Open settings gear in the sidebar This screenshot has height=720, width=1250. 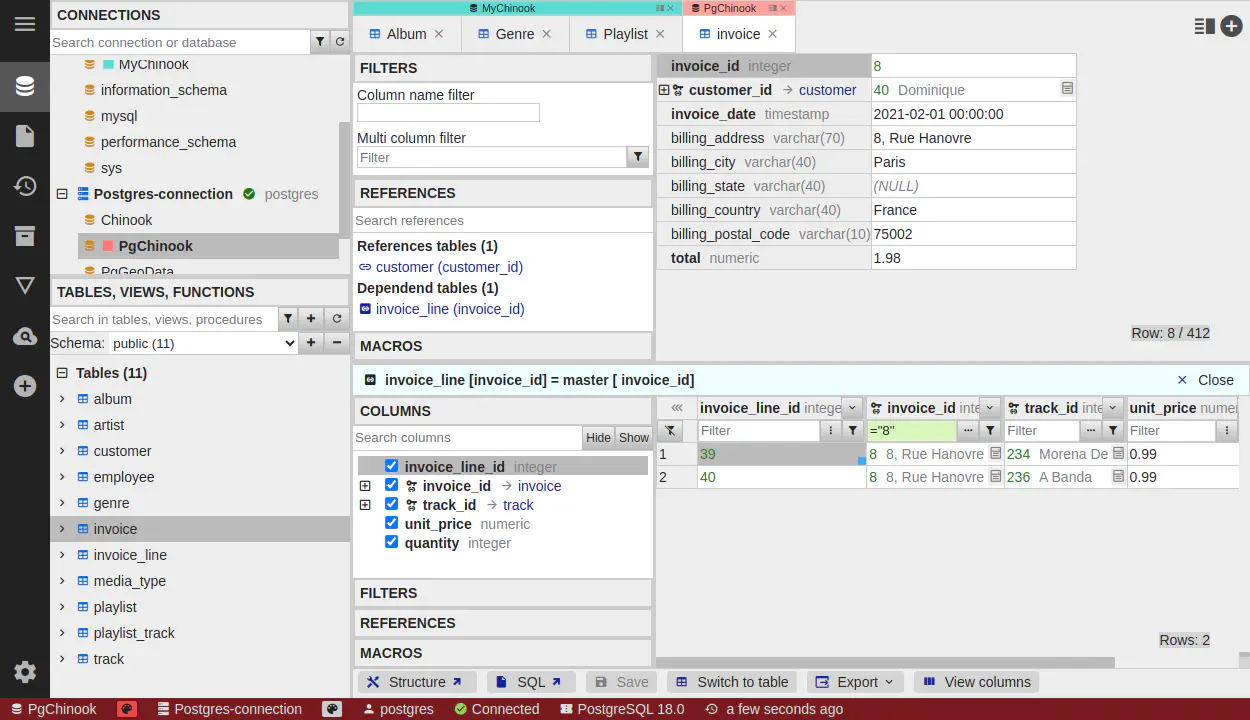click(x=25, y=672)
